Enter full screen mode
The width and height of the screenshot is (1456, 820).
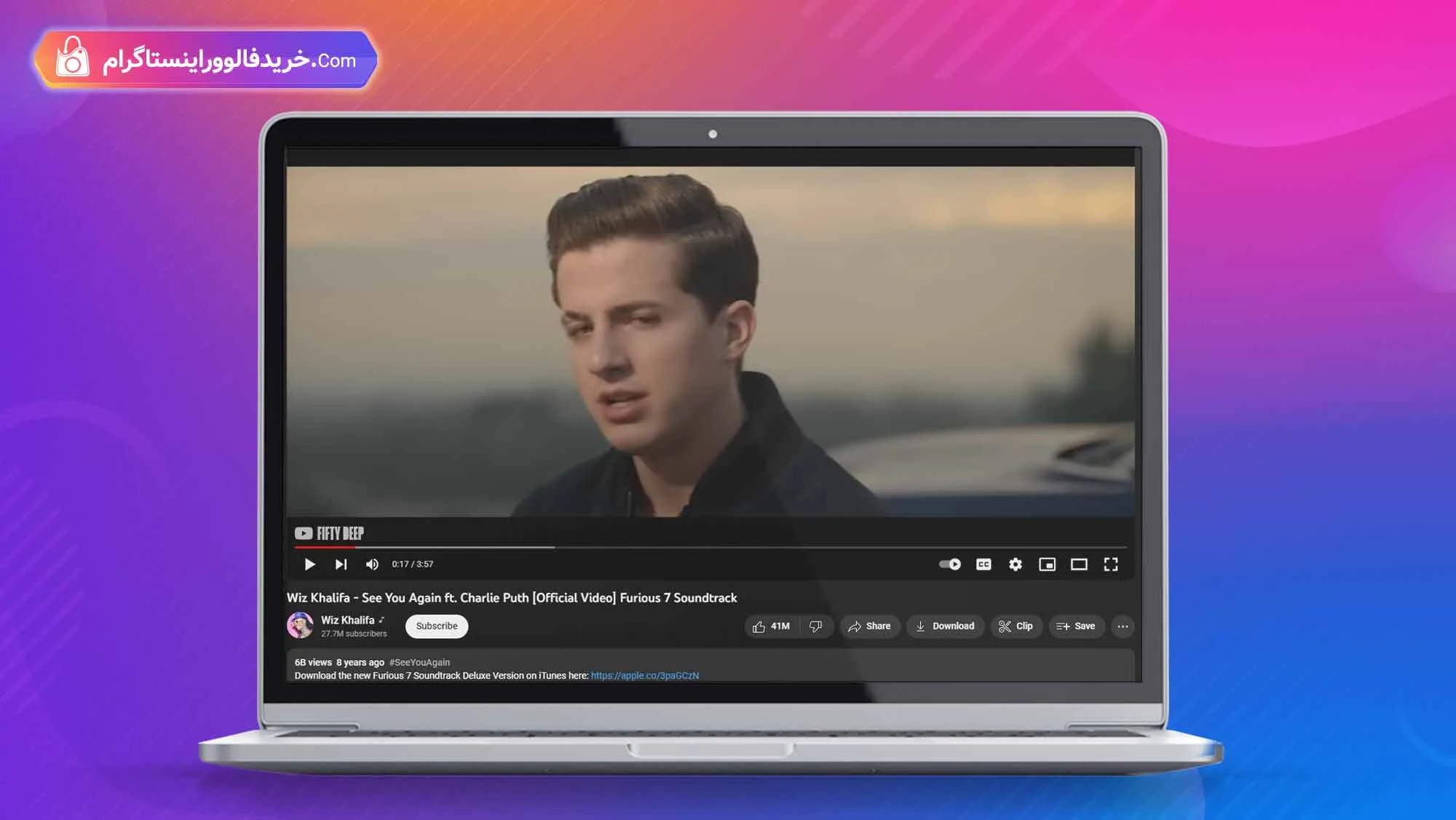pos(1111,565)
